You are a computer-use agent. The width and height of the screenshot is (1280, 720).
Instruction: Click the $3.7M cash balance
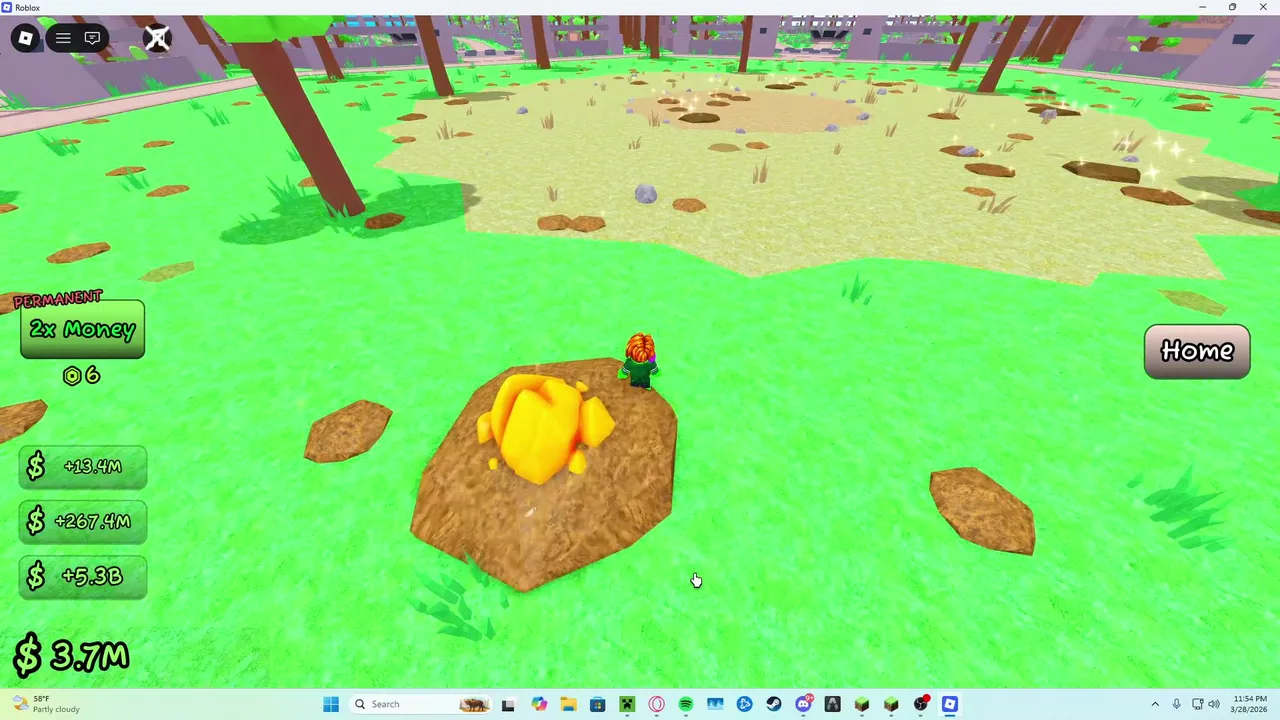point(71,656)
